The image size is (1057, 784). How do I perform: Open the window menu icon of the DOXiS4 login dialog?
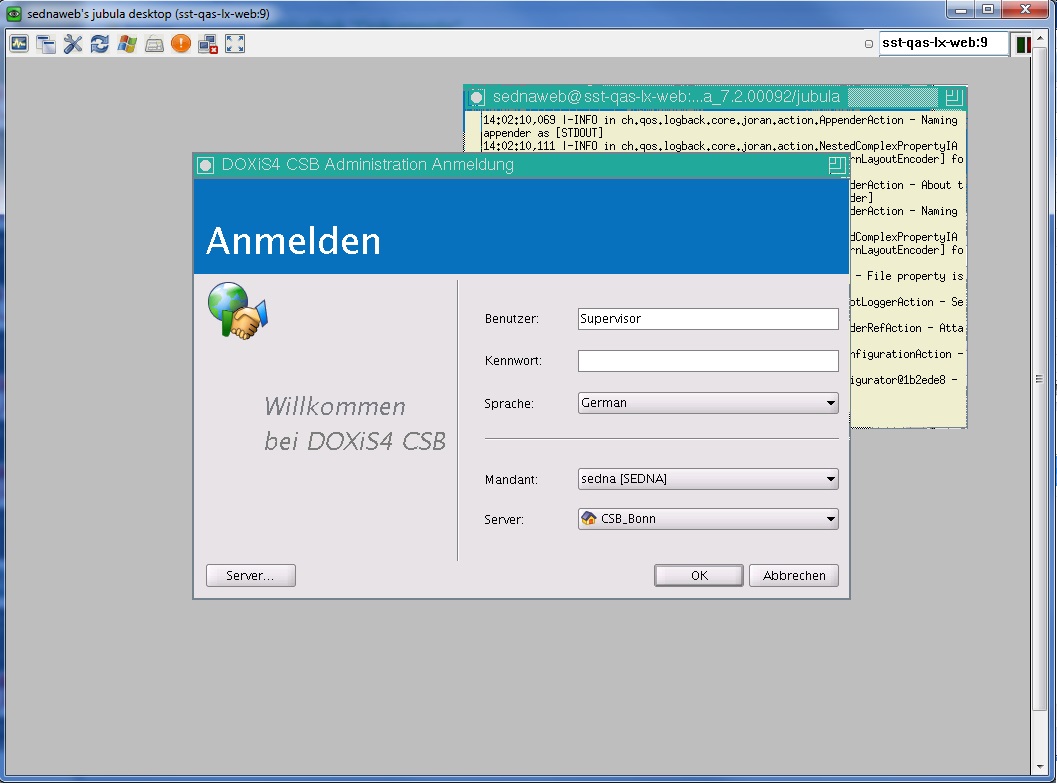[206, 165]
